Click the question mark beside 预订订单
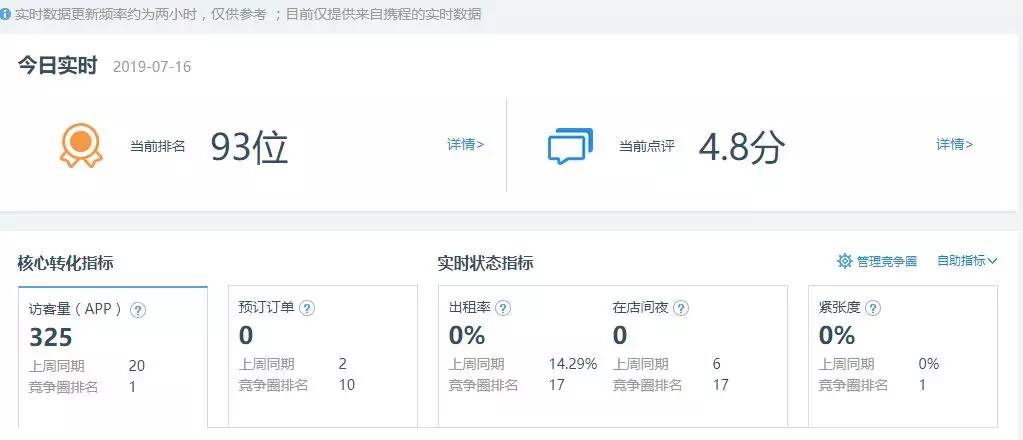This screenshot has height=440, width=1023. coord(307,308)
